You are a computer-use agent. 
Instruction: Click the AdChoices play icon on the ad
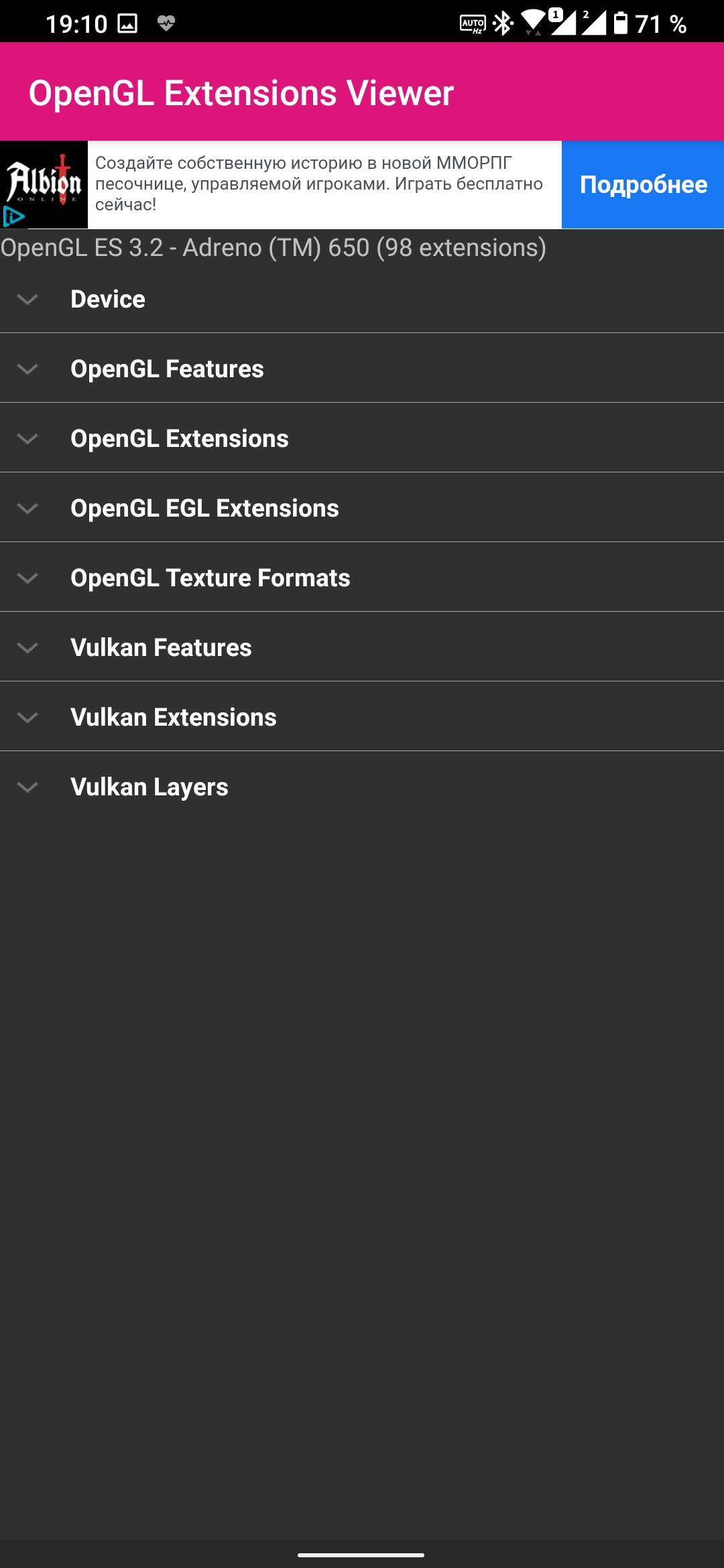click(x=15, y=216)
